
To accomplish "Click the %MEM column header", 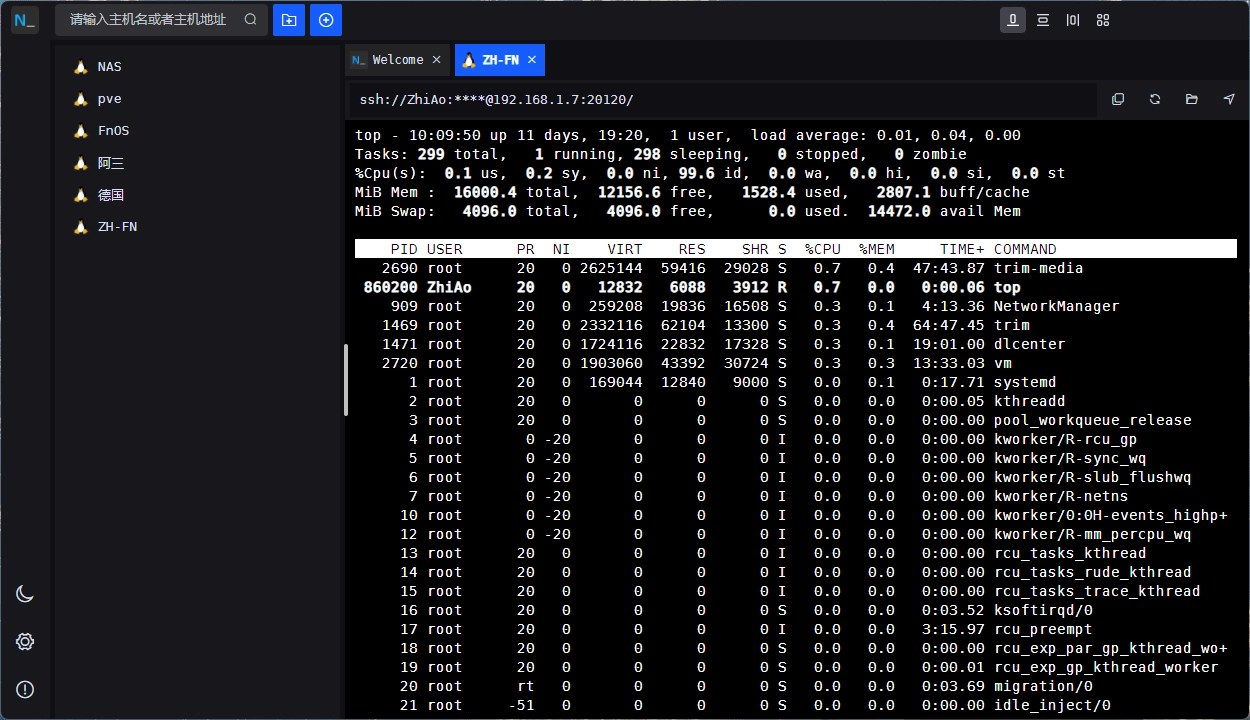I will [877, 249].
